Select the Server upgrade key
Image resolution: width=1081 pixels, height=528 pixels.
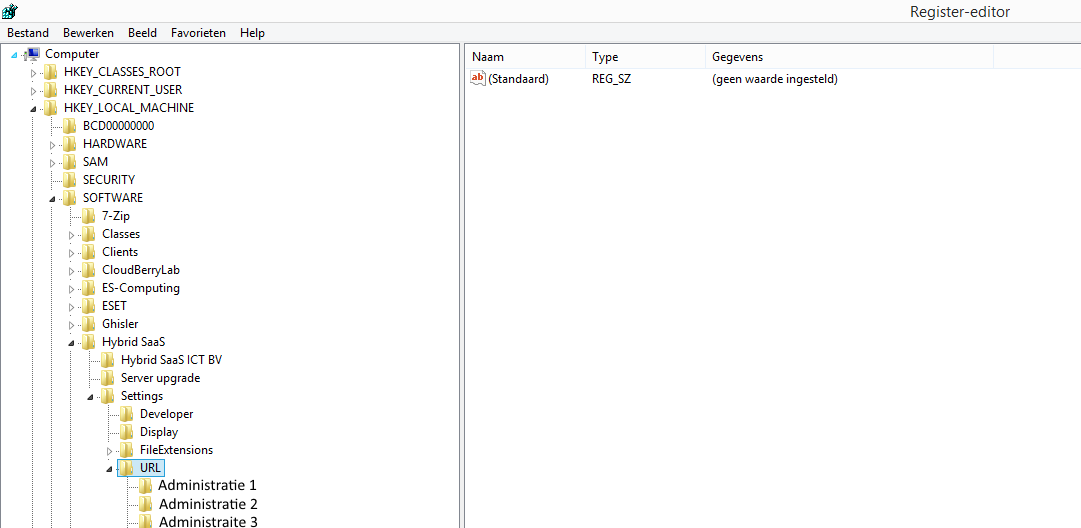(x=160, y=378)
